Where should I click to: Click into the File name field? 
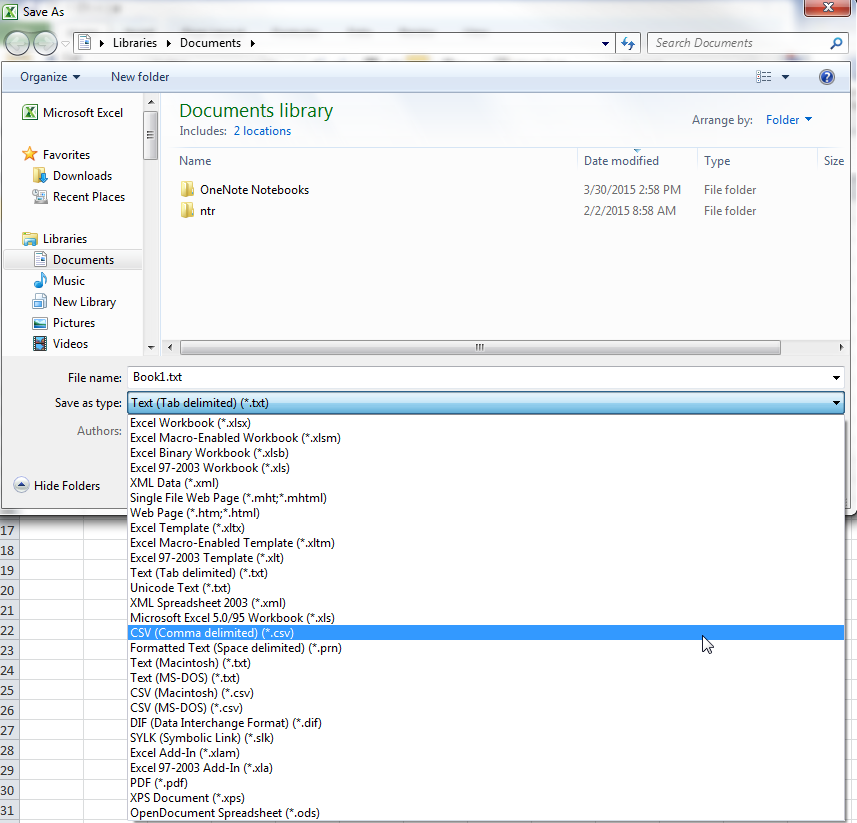coord(478,377)
